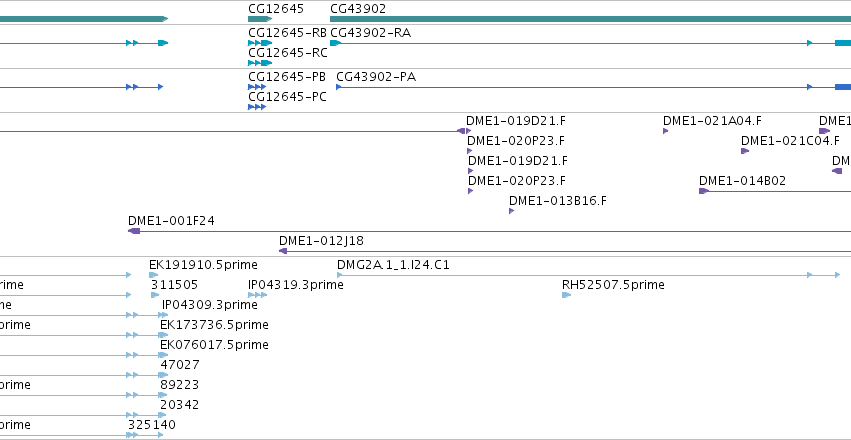The image size is (851, 440).
Task: Select the DME1-012J18 purple feature line
Action: (565, 251)
